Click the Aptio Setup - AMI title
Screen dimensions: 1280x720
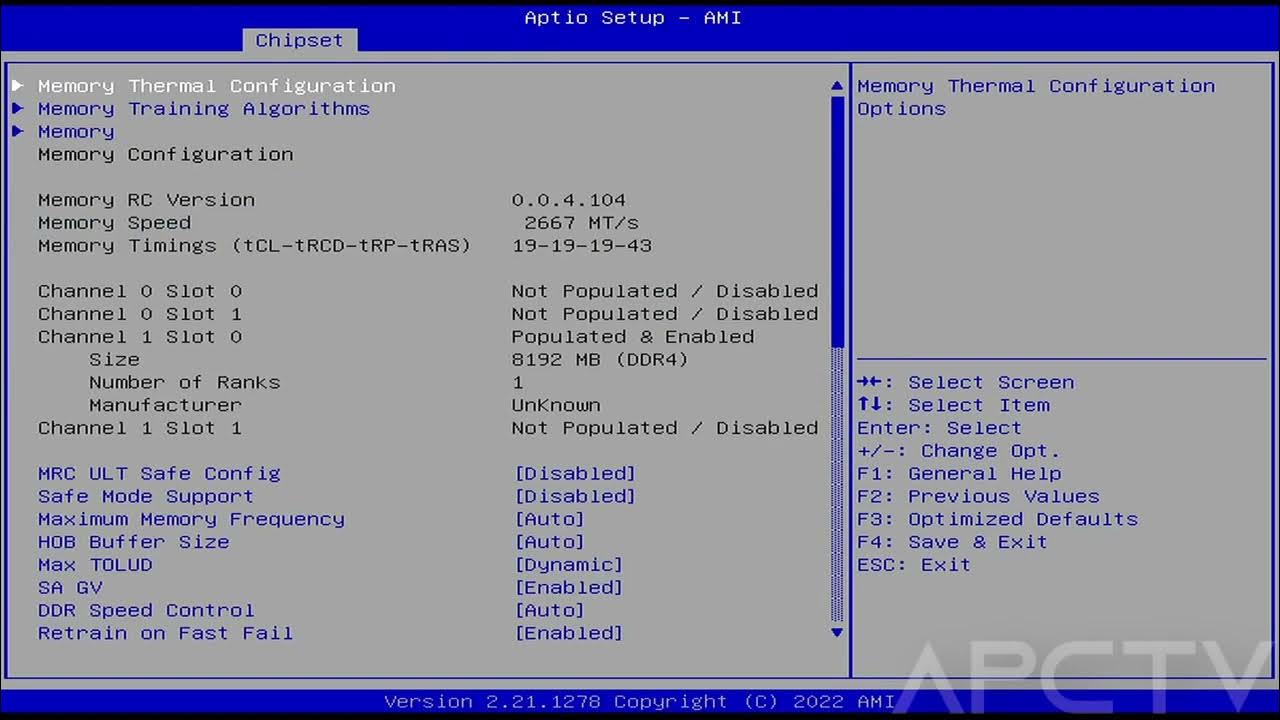tap(633, 18)
